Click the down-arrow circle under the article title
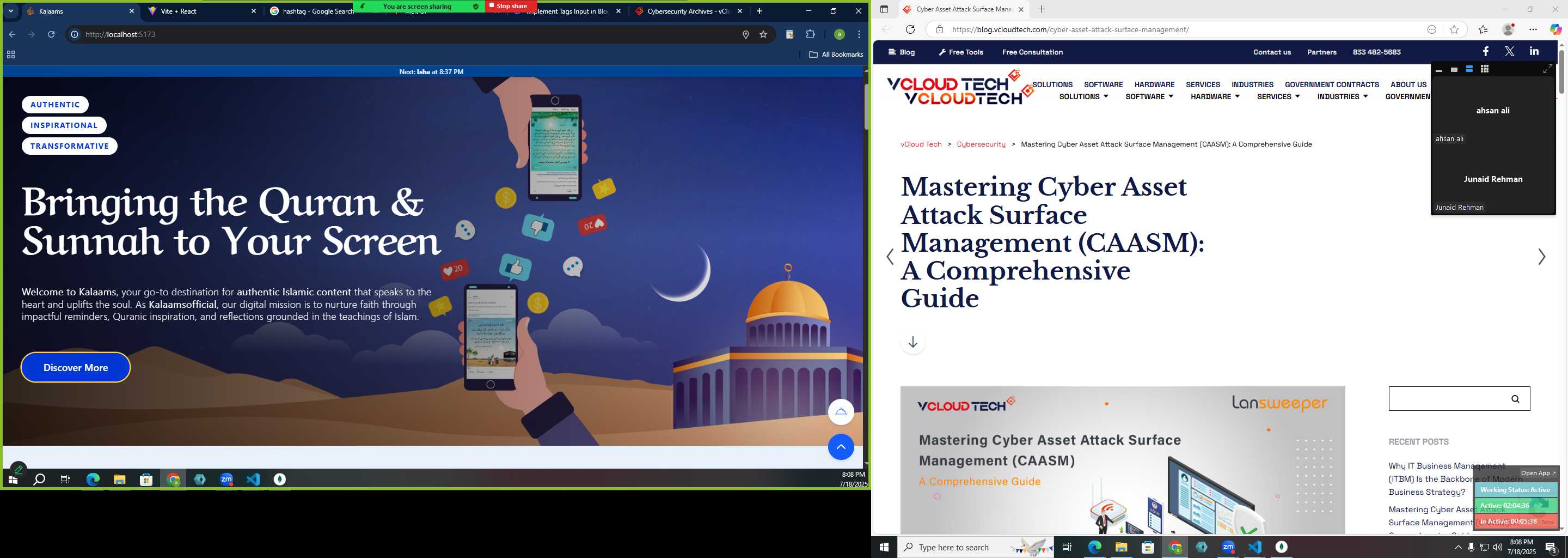 click(x=912, y=342)
